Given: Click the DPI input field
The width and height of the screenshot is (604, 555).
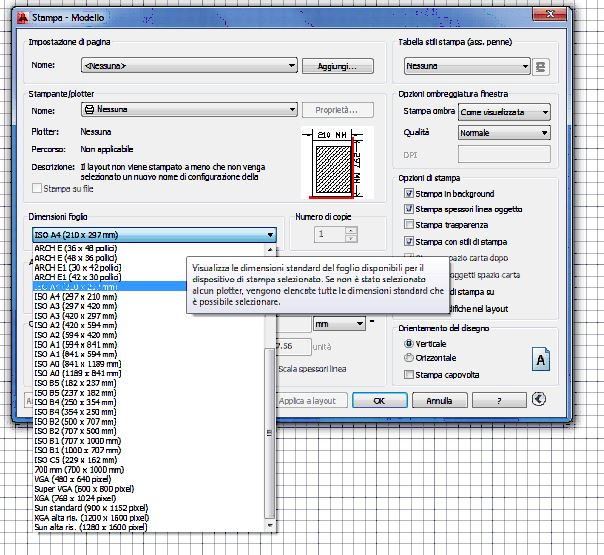Looking at the screenshot, I should point(504,154).
